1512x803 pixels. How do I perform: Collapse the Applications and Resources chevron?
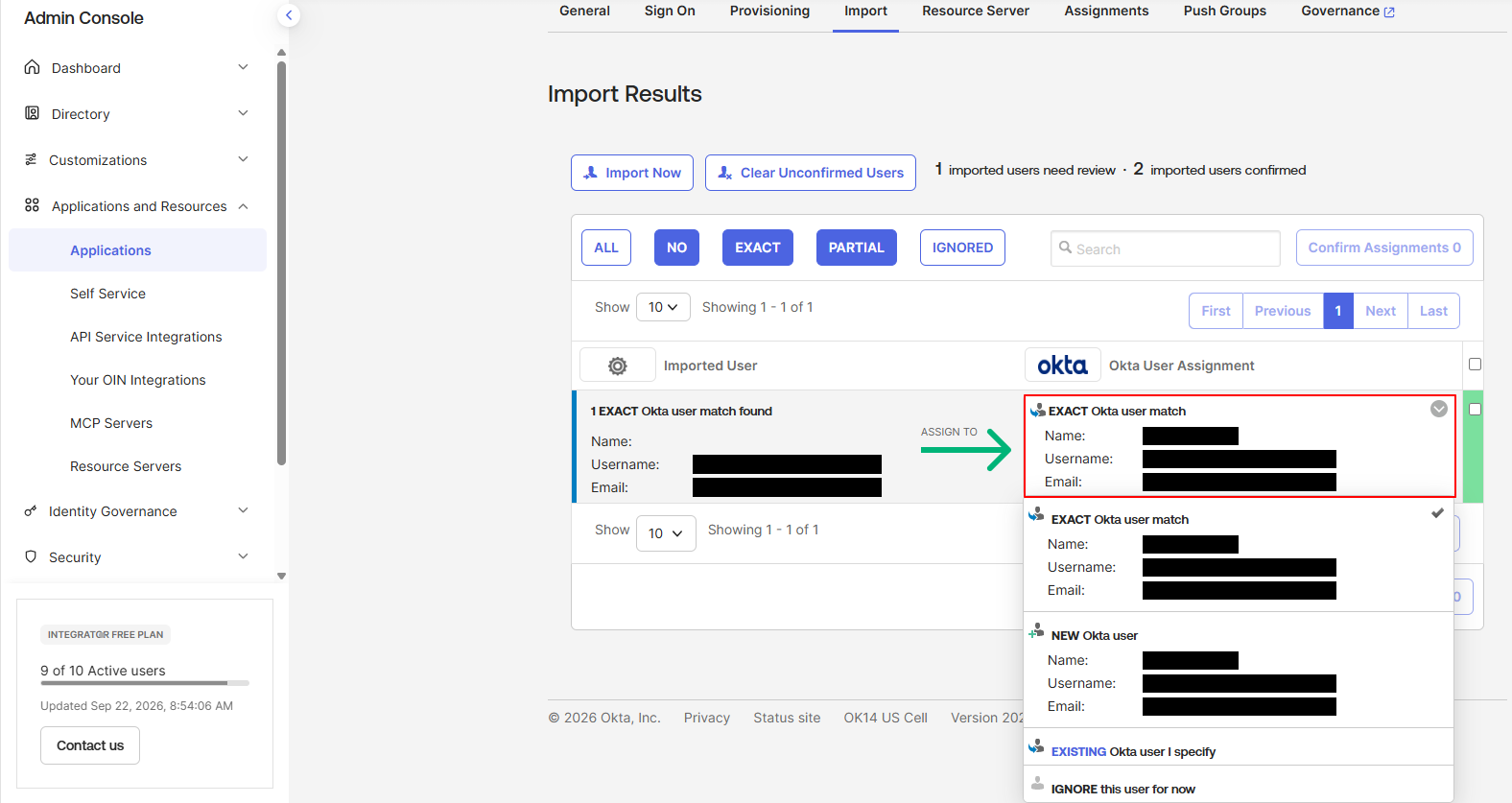pos(243,206)
